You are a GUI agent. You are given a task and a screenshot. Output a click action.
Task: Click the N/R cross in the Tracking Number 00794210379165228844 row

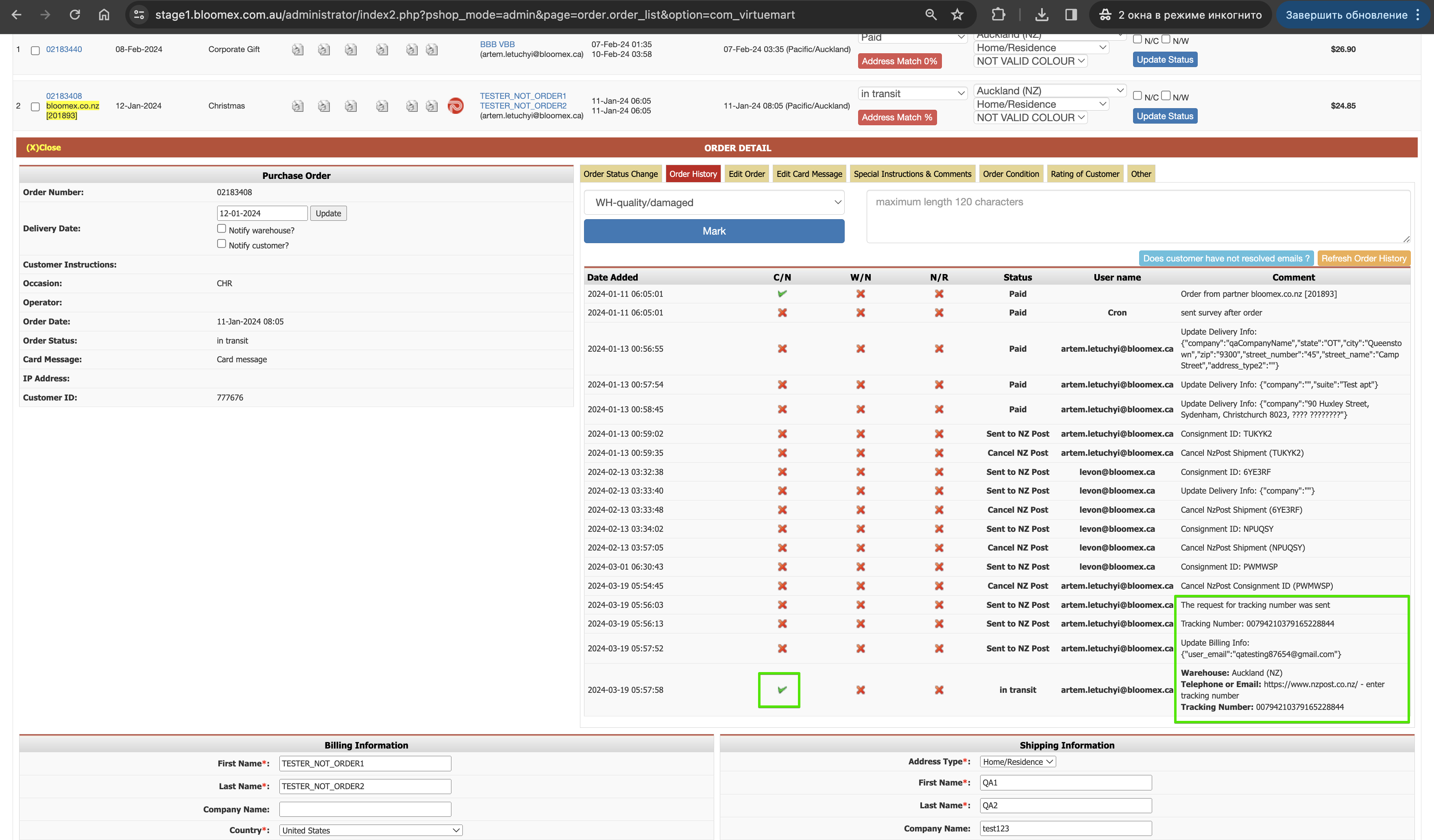coord(939,624)
